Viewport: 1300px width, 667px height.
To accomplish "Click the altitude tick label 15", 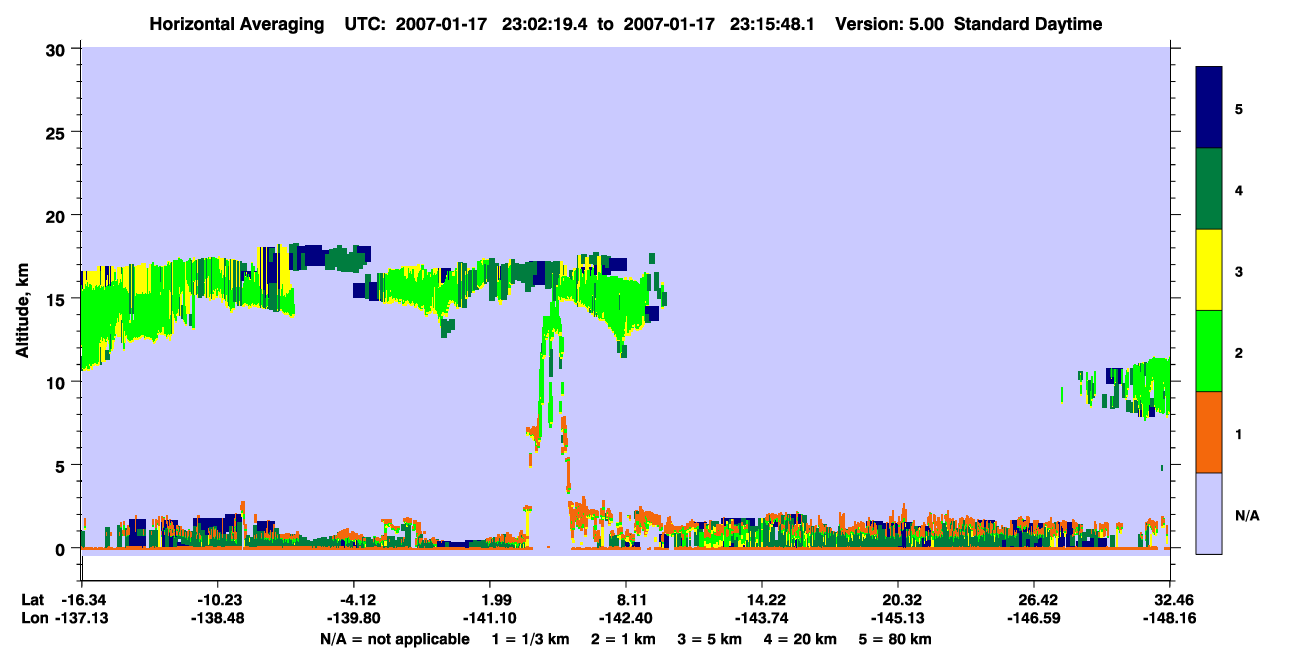I will point(56,299).
